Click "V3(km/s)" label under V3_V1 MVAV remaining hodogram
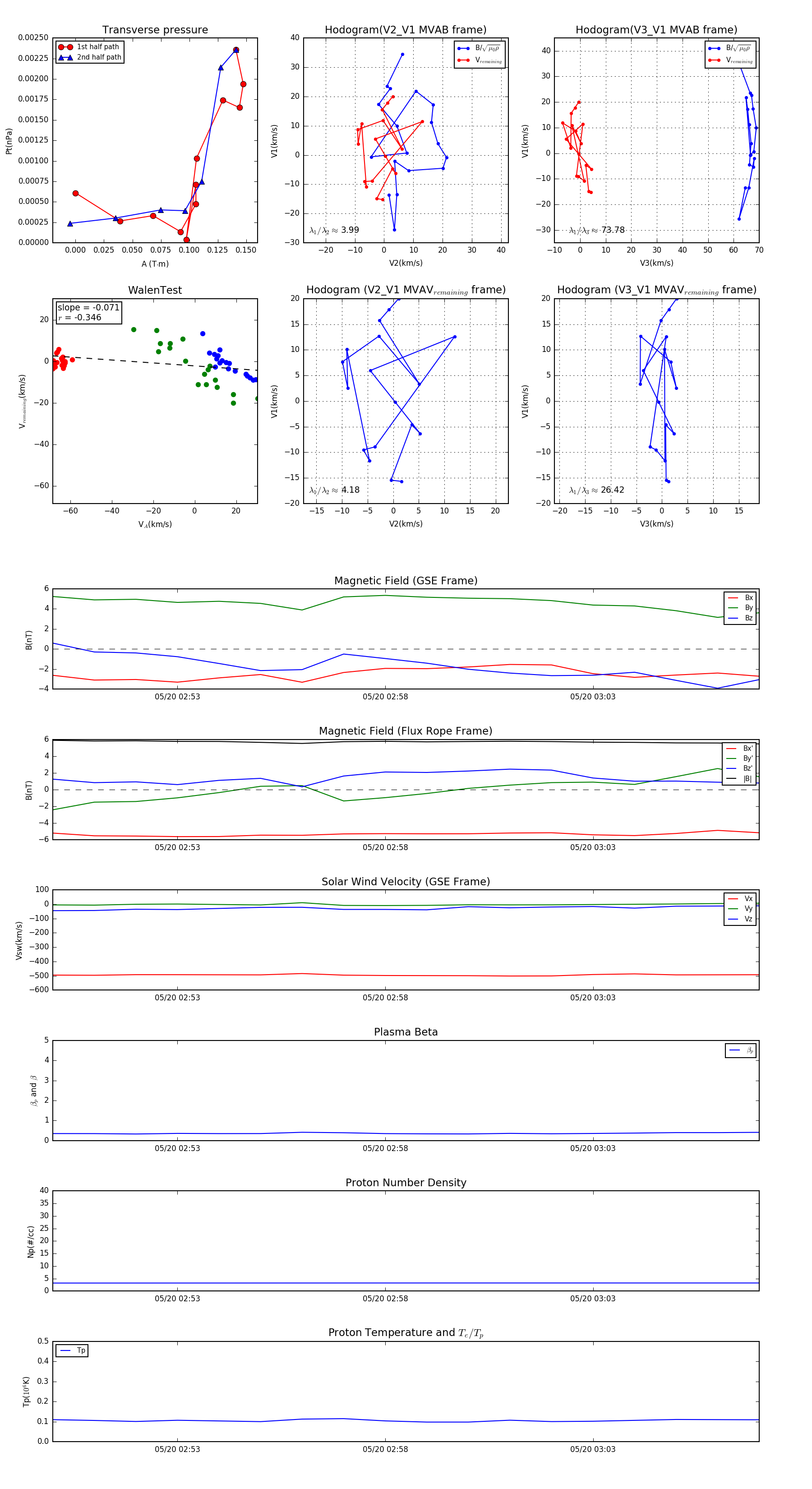This screenshot has width=812, height=1489. pyautogui.click(x=656, y=524)
